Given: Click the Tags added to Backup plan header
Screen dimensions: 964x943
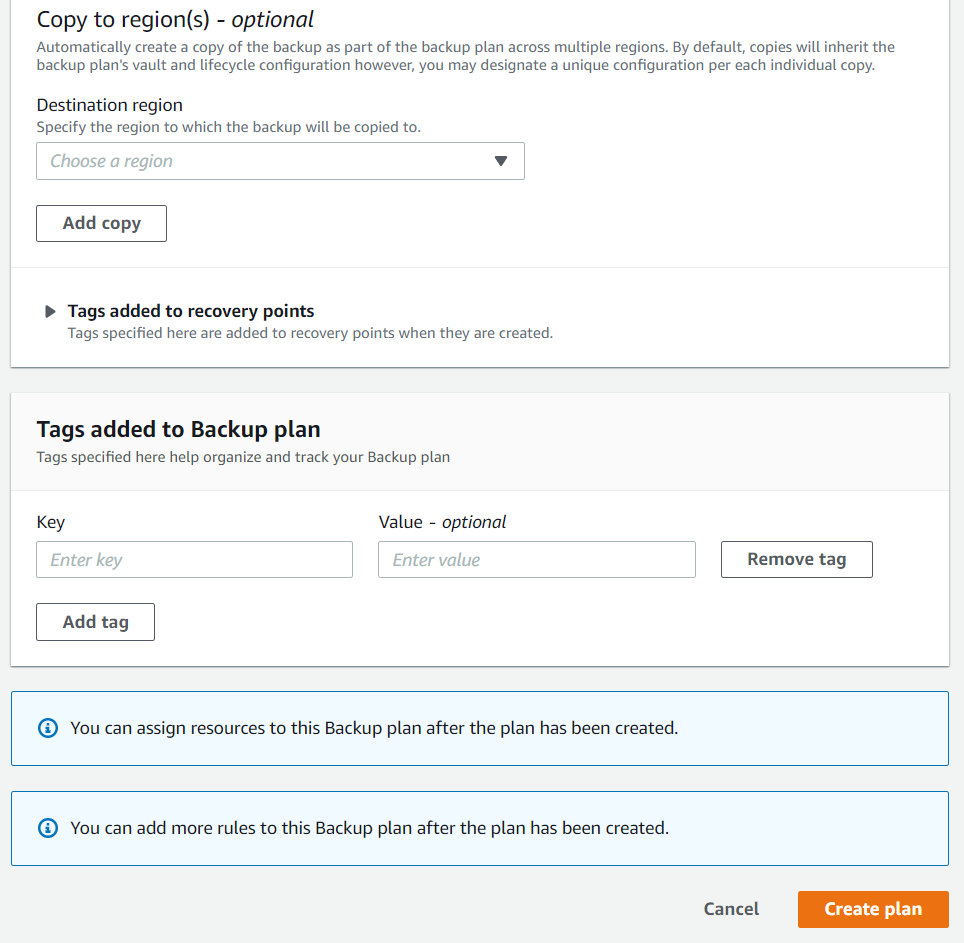Looking at the screenshot, I should point(178,429).
